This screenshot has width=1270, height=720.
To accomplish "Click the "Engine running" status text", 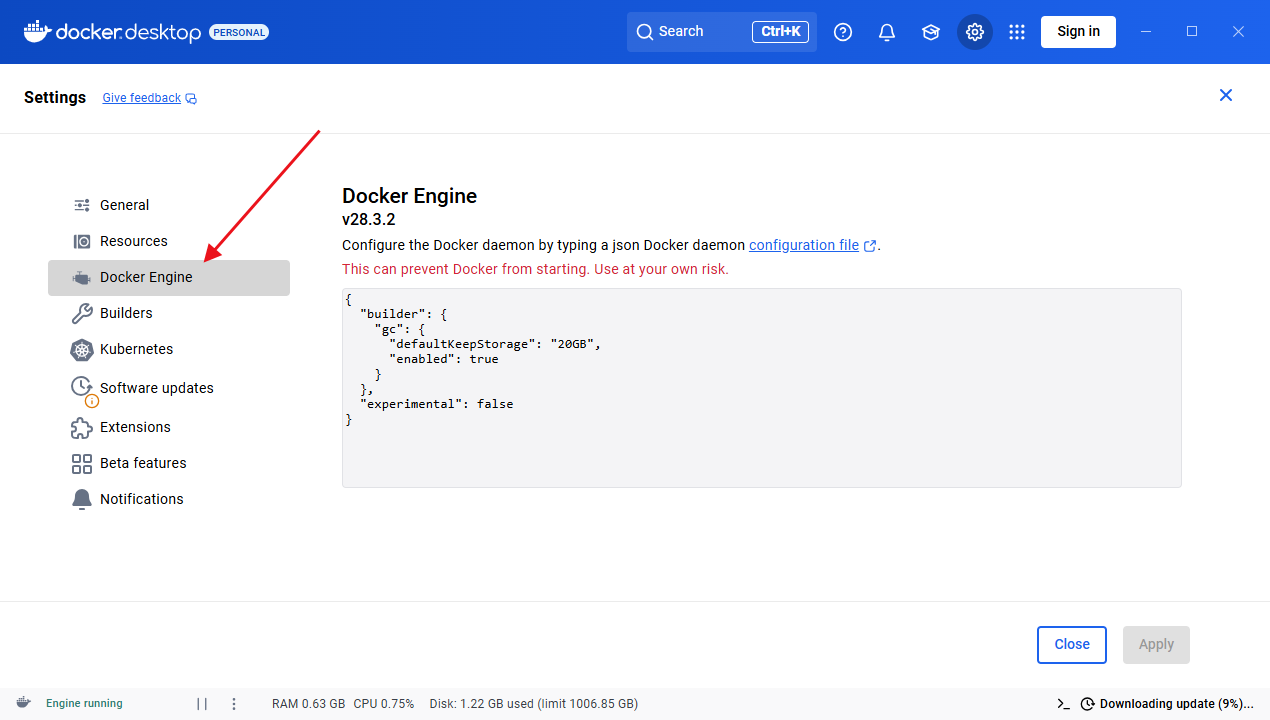I will (x=84, y=704).
